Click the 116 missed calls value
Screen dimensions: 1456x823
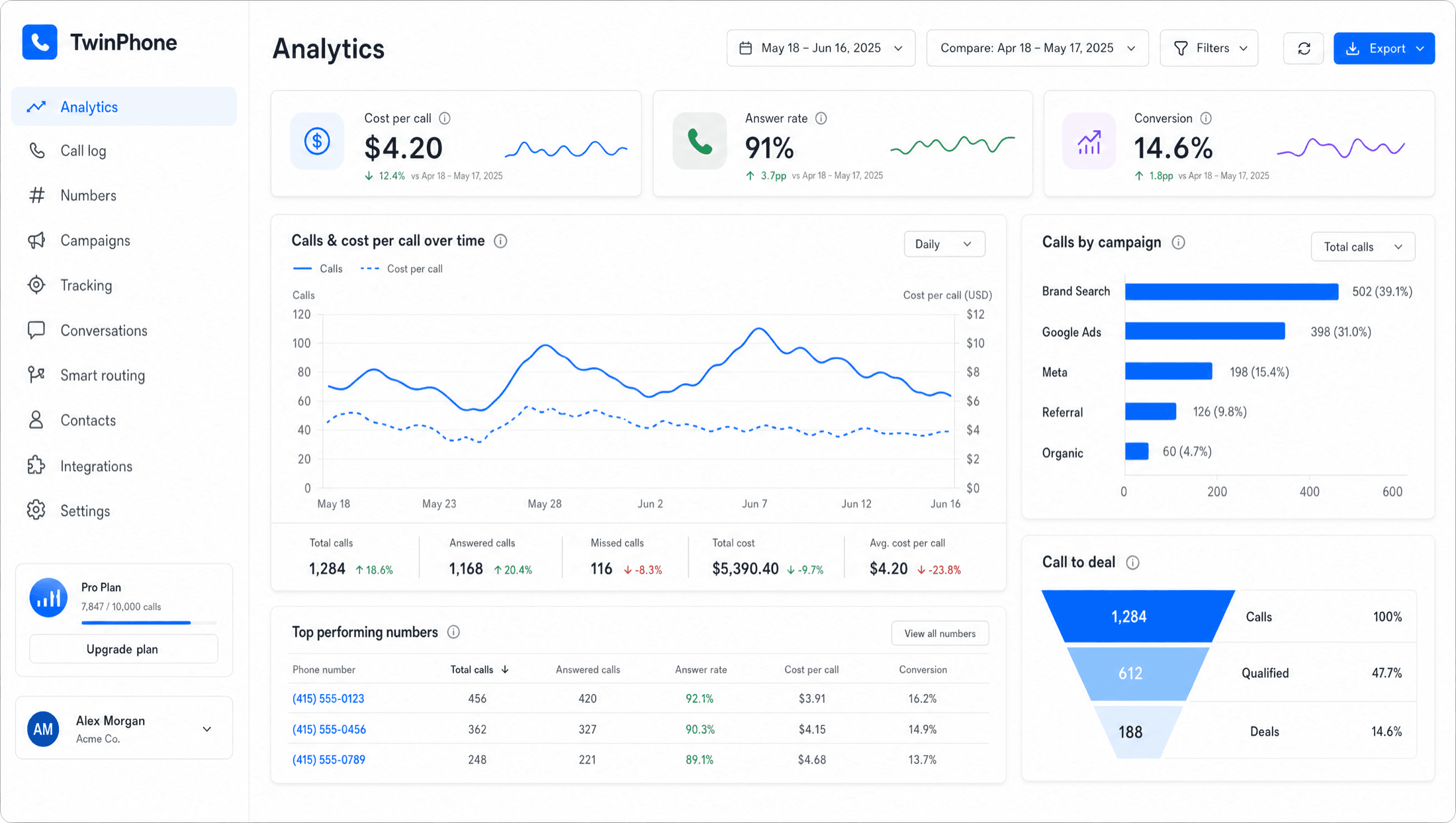pos(601,569)
